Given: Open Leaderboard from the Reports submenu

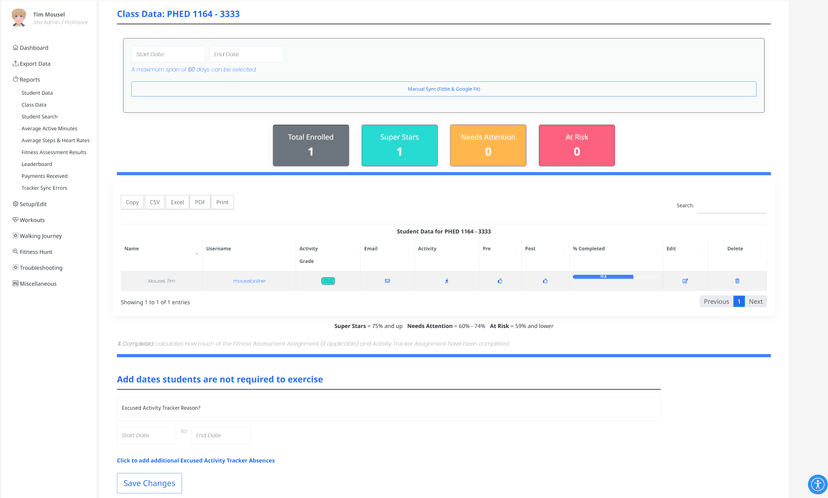Looking at the screenshot, I should 37,164.
